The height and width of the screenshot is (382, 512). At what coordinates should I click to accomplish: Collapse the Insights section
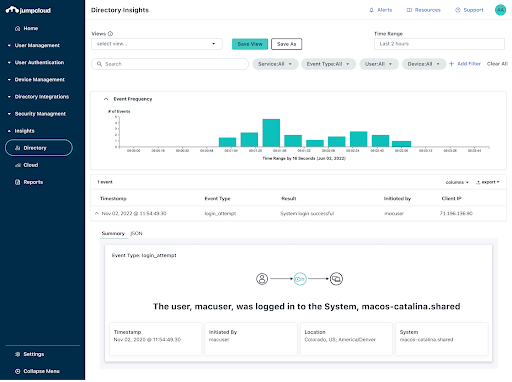21,131
